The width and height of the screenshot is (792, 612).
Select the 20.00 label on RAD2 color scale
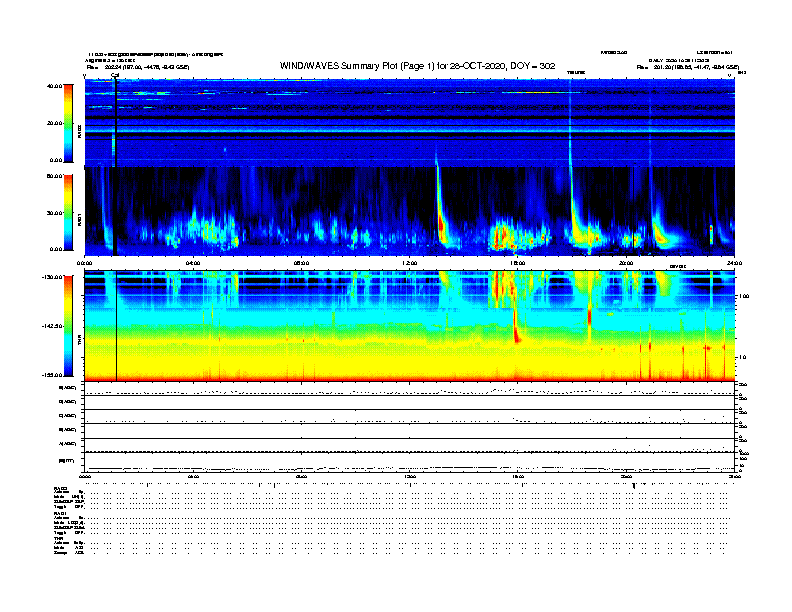point(54,123)
